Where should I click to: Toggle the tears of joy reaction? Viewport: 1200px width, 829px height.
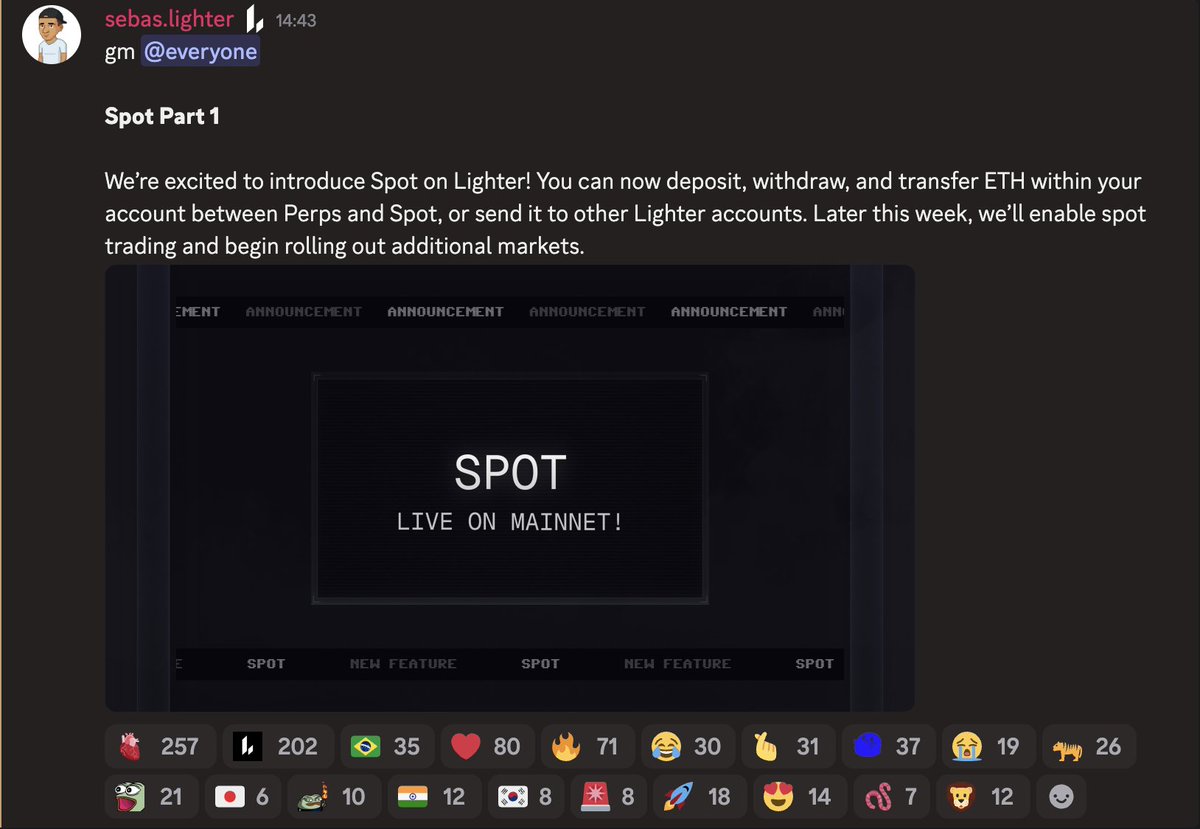tap(687, 746)
